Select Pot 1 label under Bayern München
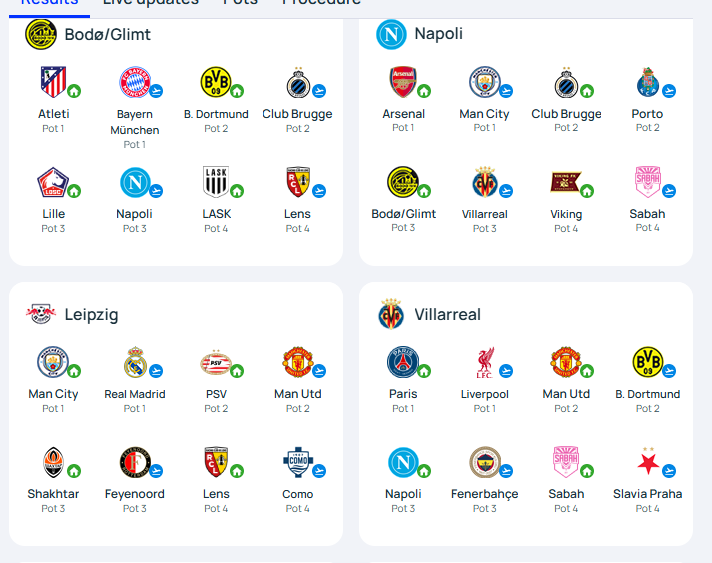The height and width of the screenshot is (563, 712). 134,144
